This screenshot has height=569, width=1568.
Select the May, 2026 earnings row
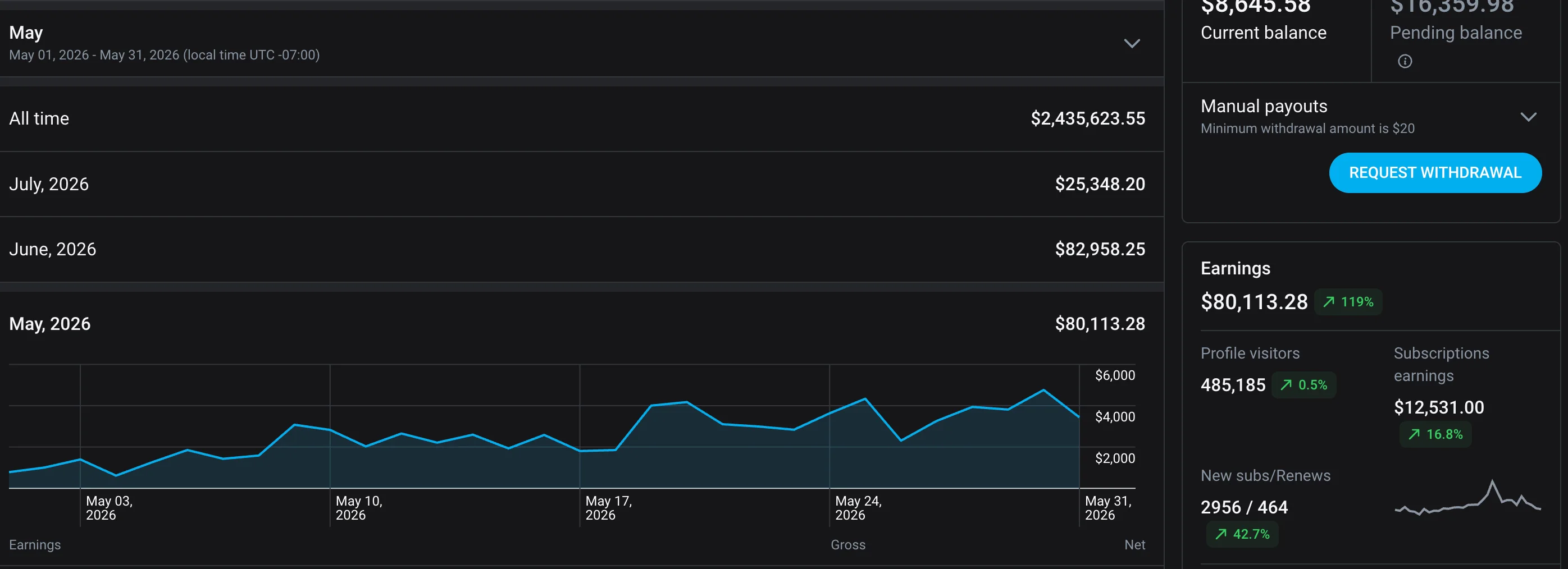pyautogui.click(x=582, y=323)
